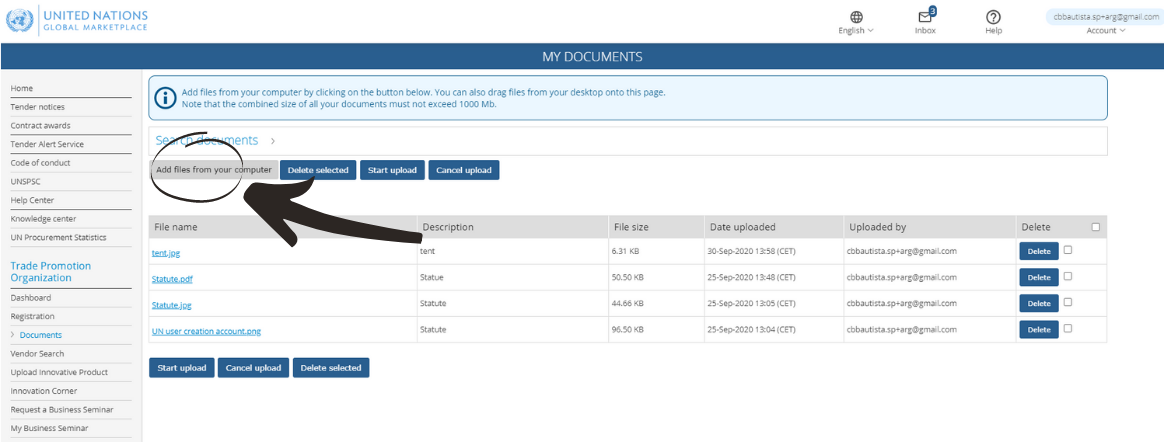
Task: Open the Help question mark icon
Action: tap(993, 16)
